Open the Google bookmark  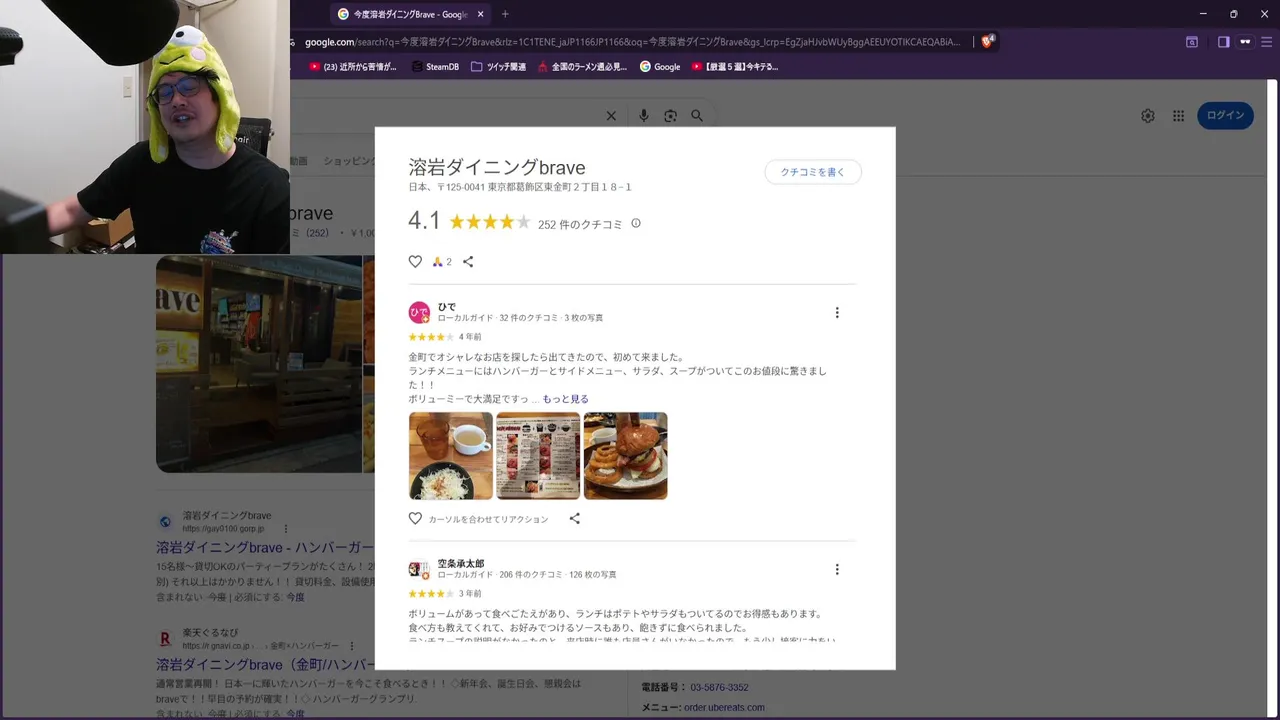[660, 67]
